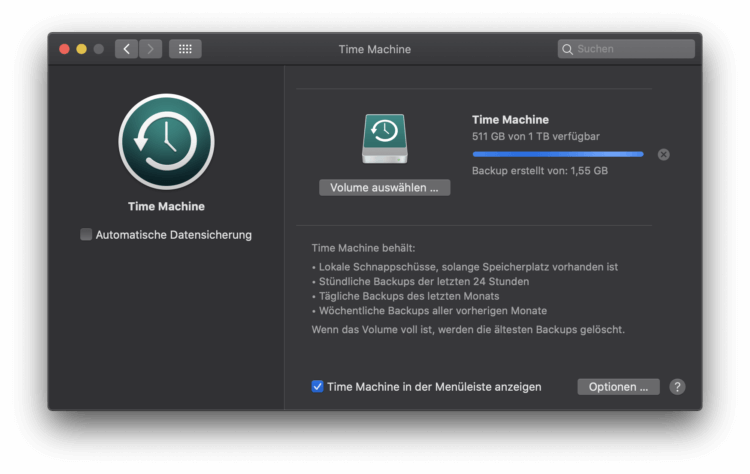Minimize the window with the yellow button
This screenshot has width=750, height=474.
pyautogui.click(x=82, y=49)
